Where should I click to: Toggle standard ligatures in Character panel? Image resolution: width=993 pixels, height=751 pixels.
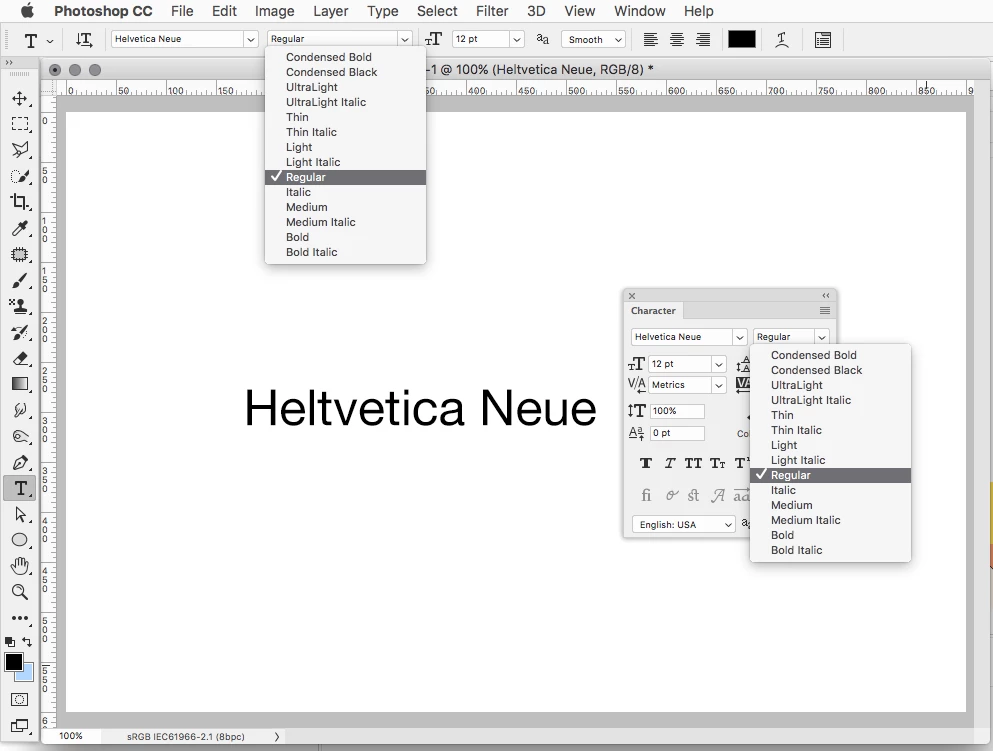pyautogui.click(x=645, y=495)
